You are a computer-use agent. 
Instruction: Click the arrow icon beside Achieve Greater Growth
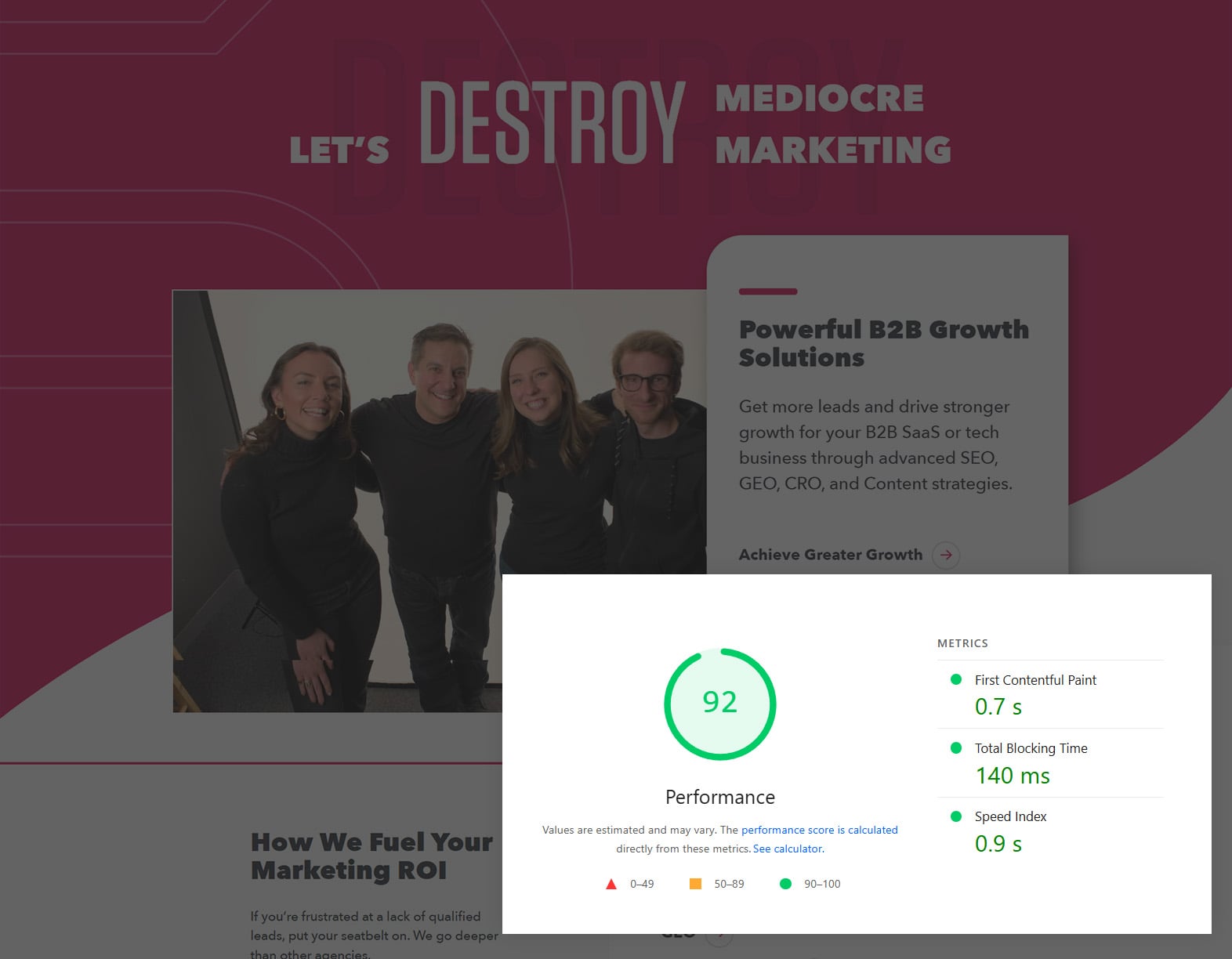[x=946, y=555]
